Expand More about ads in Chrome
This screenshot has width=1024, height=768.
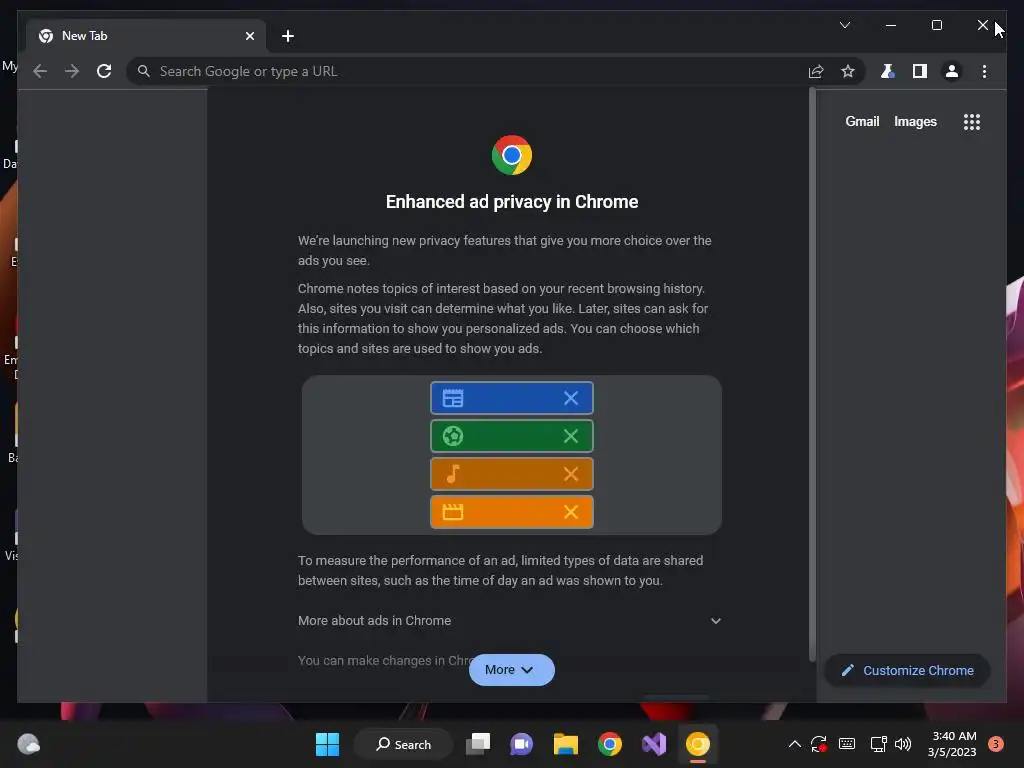509,620
